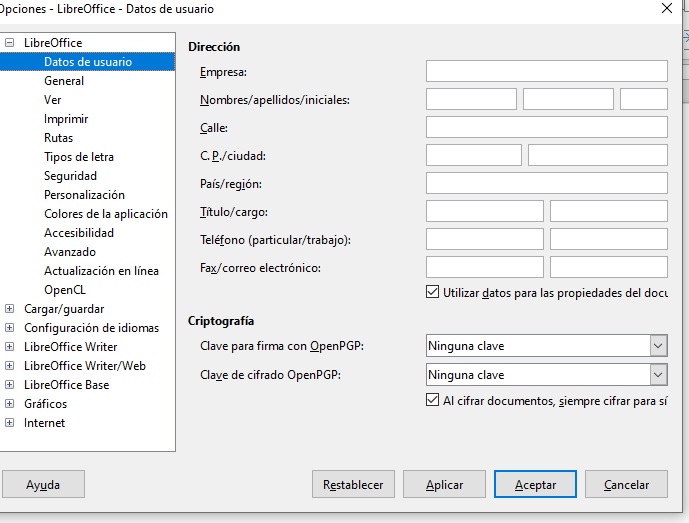Select Configuración de idiomas label
The width and height of the screenshot is (689, 523).
91,328
